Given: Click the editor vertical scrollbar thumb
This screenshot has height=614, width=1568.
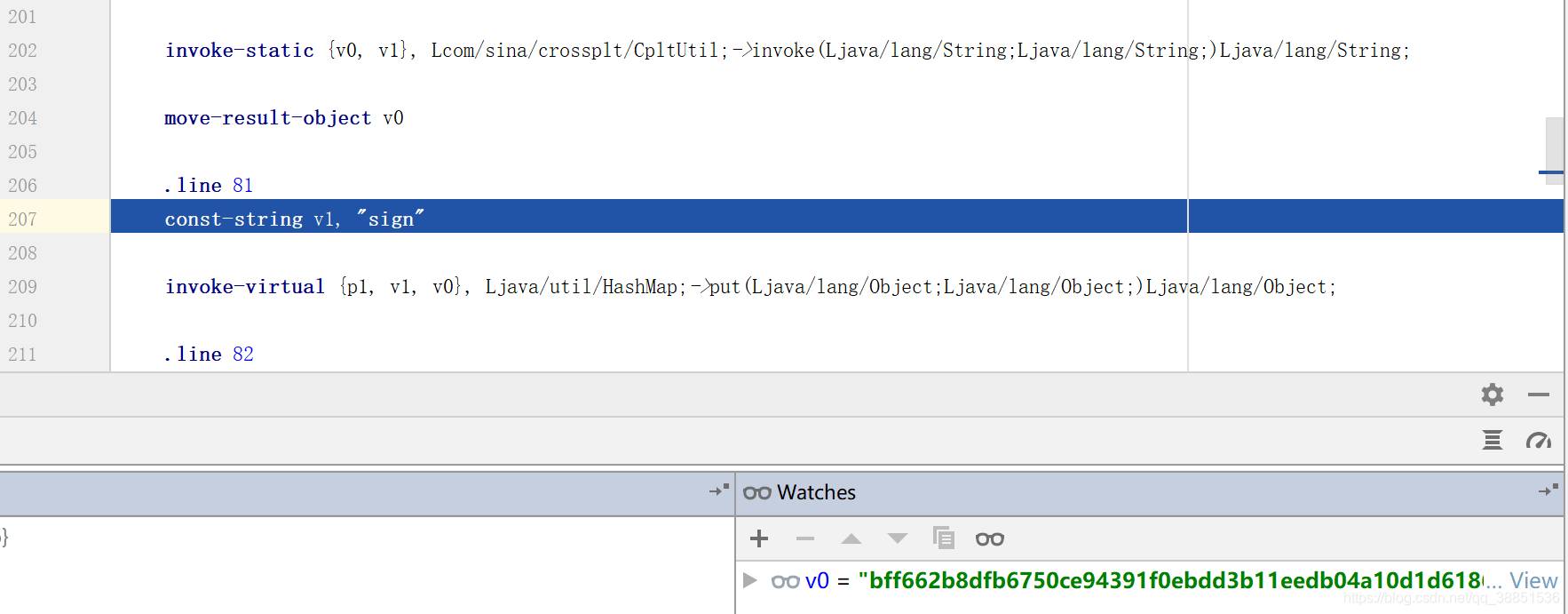Looking at the screenshot, I should tap(1554, 151).
